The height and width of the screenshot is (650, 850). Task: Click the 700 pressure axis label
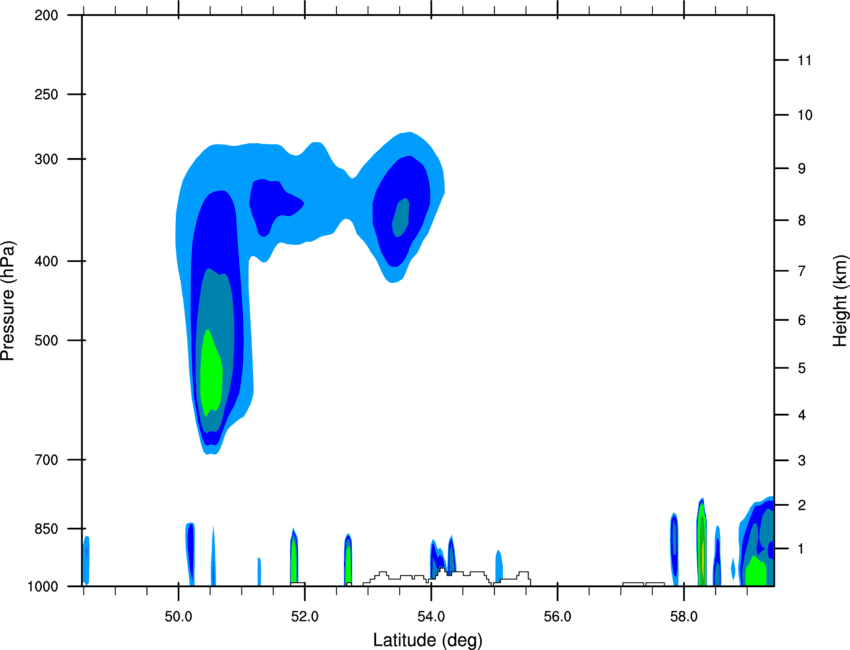coord(46,460)
